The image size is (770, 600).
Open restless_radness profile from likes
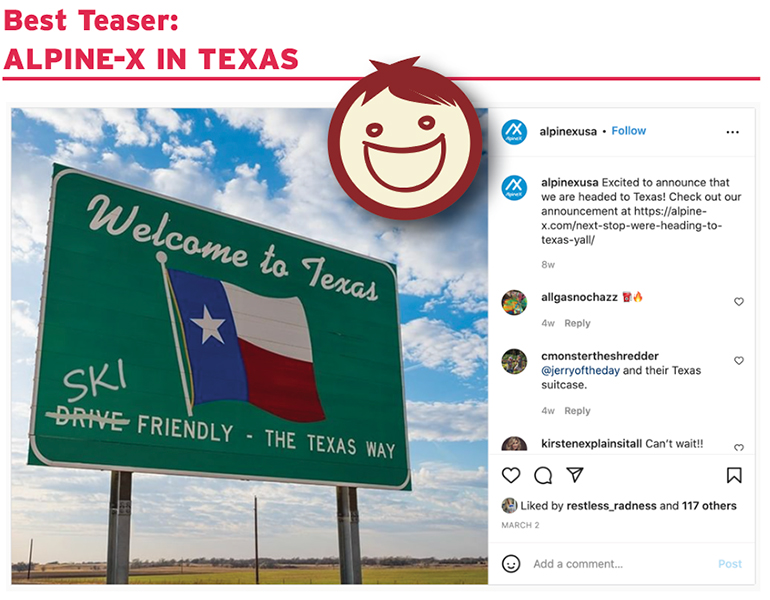(x=611, y=506)
